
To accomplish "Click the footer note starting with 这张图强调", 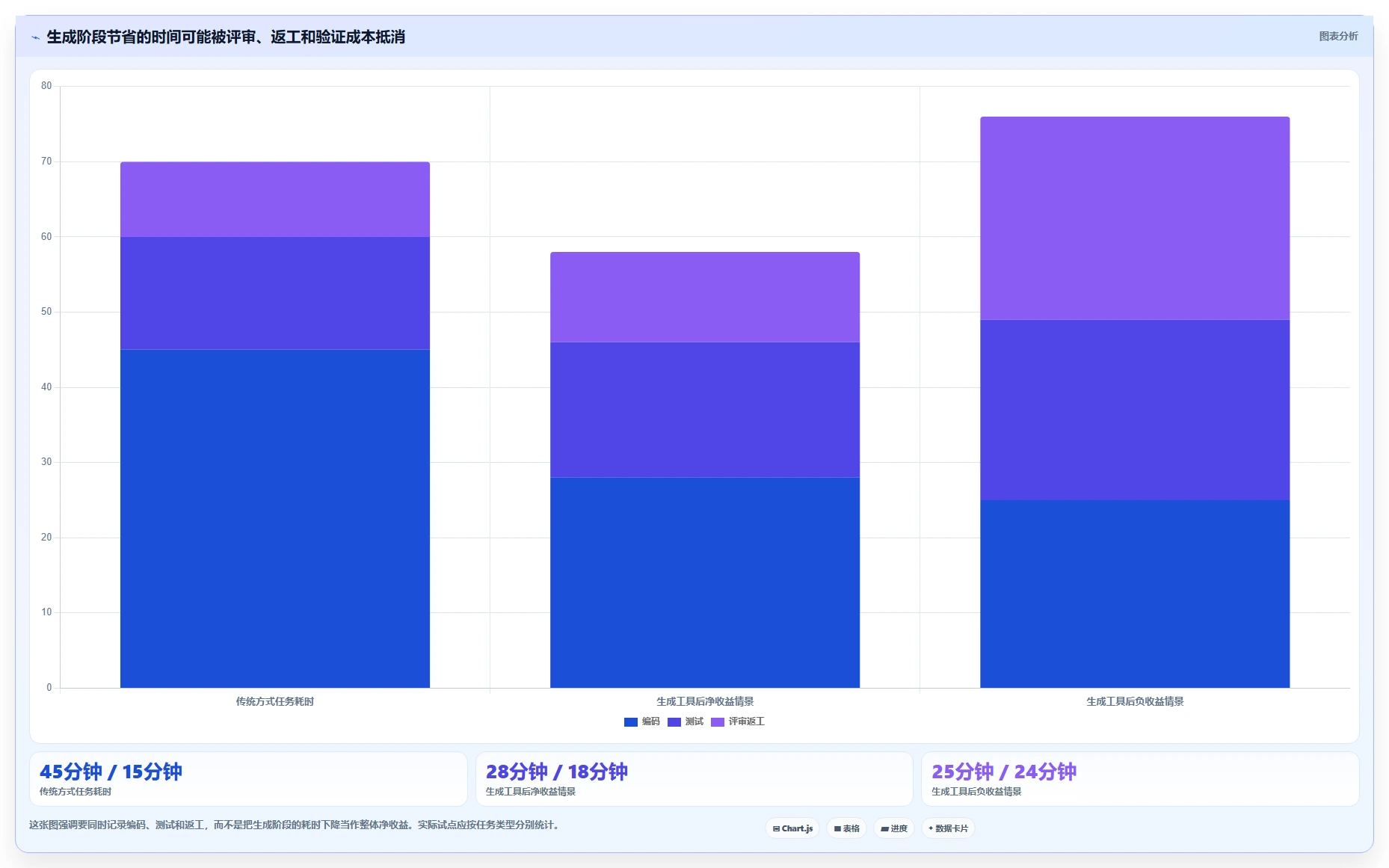I will click(295, 825).
